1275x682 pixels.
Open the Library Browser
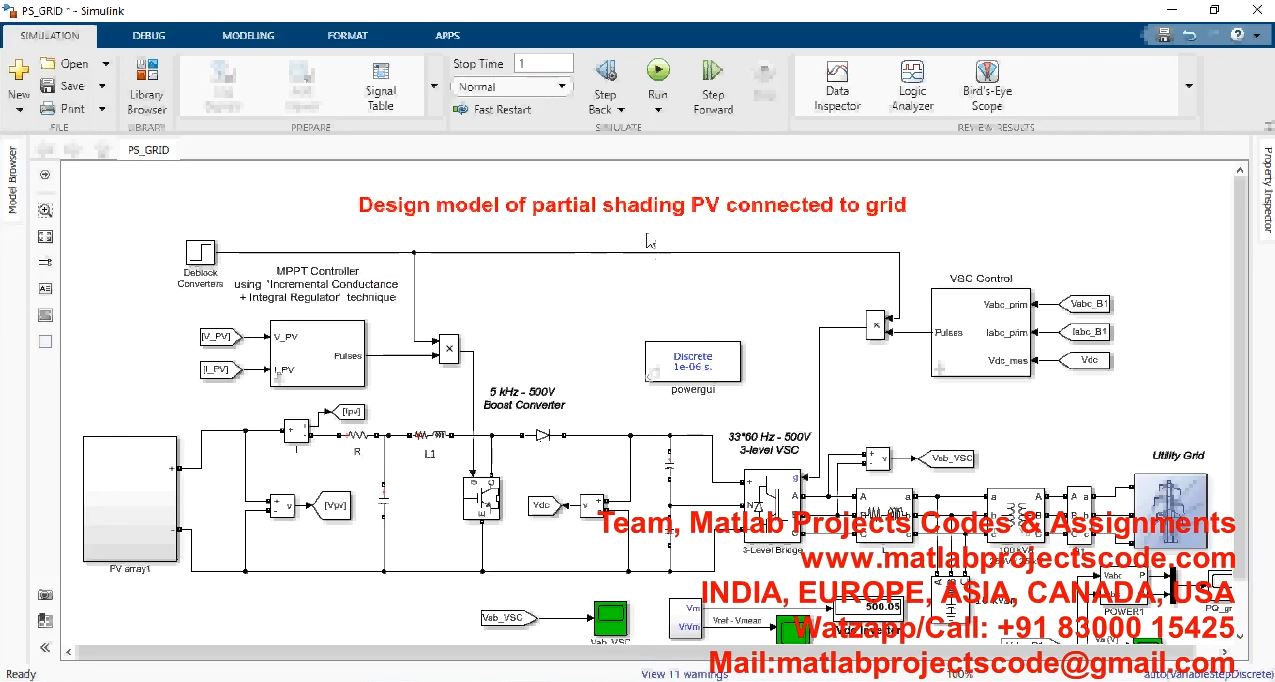(147, 85)
